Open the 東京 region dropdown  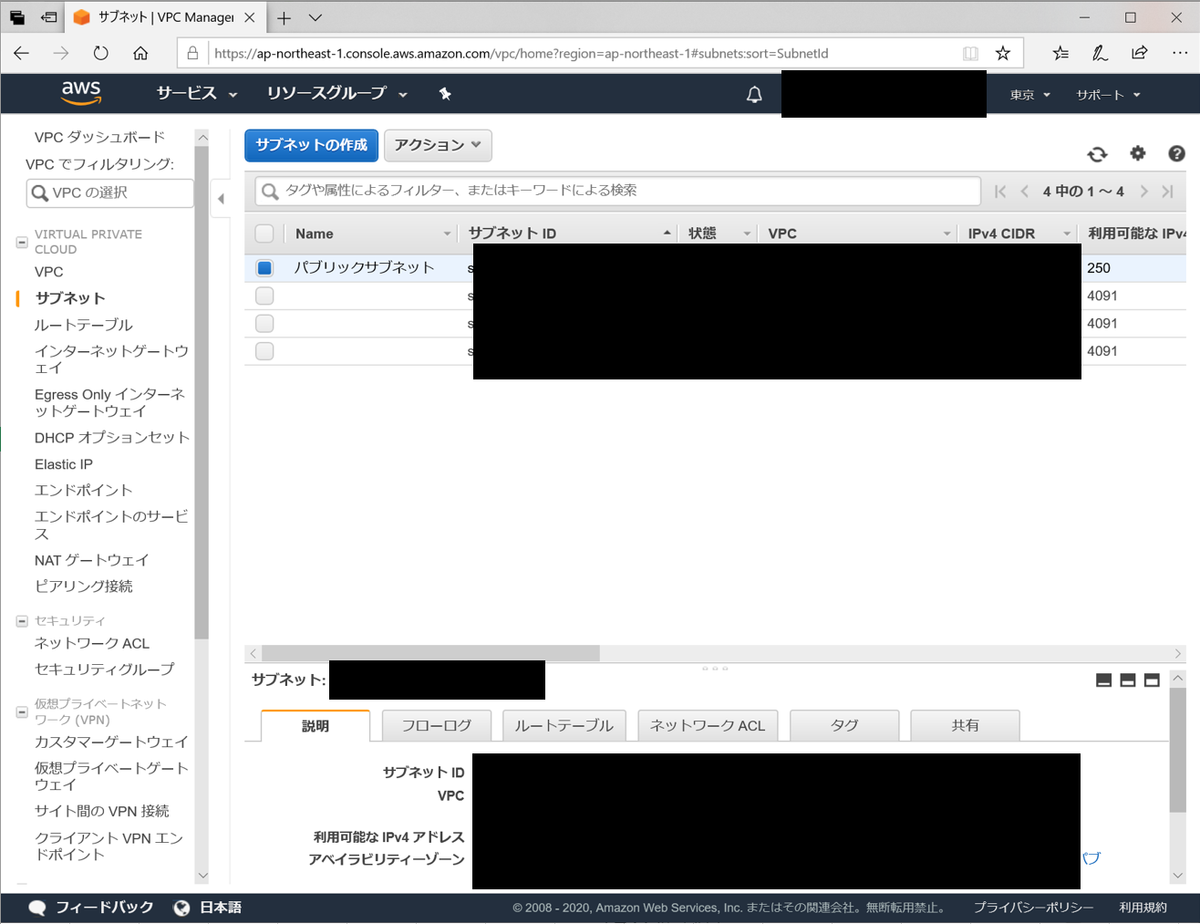click(1030, 95)
